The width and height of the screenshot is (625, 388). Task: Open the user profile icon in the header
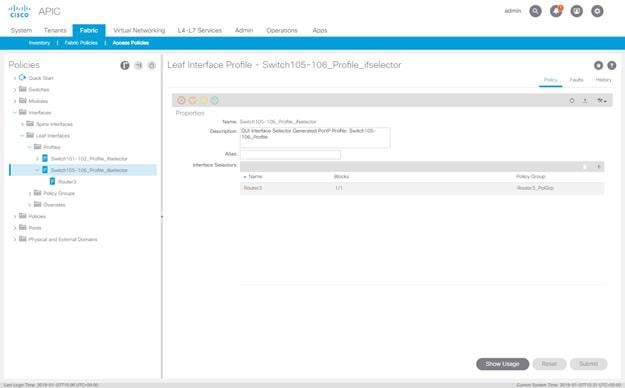(x=576, y=11)
